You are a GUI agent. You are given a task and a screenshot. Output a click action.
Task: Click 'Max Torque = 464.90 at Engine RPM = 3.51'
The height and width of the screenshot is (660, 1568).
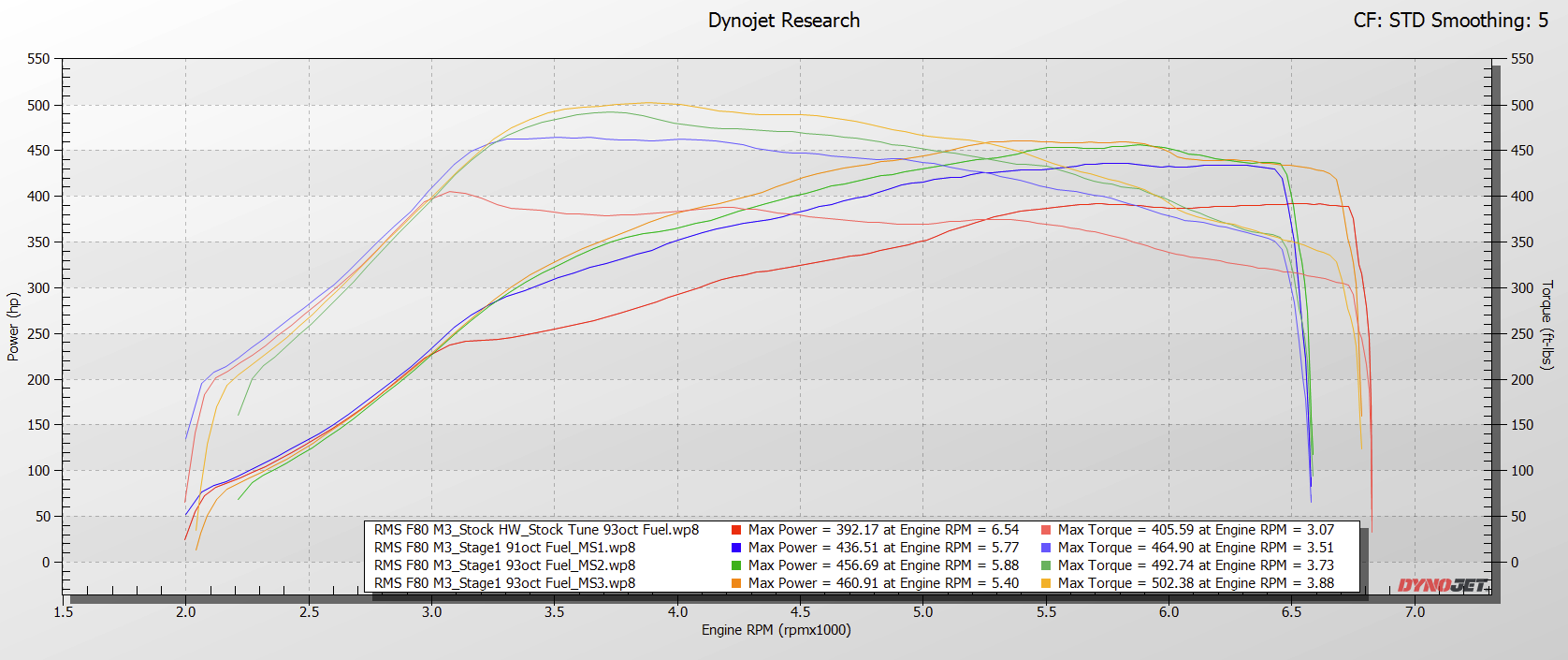(x=1196, y=548)
